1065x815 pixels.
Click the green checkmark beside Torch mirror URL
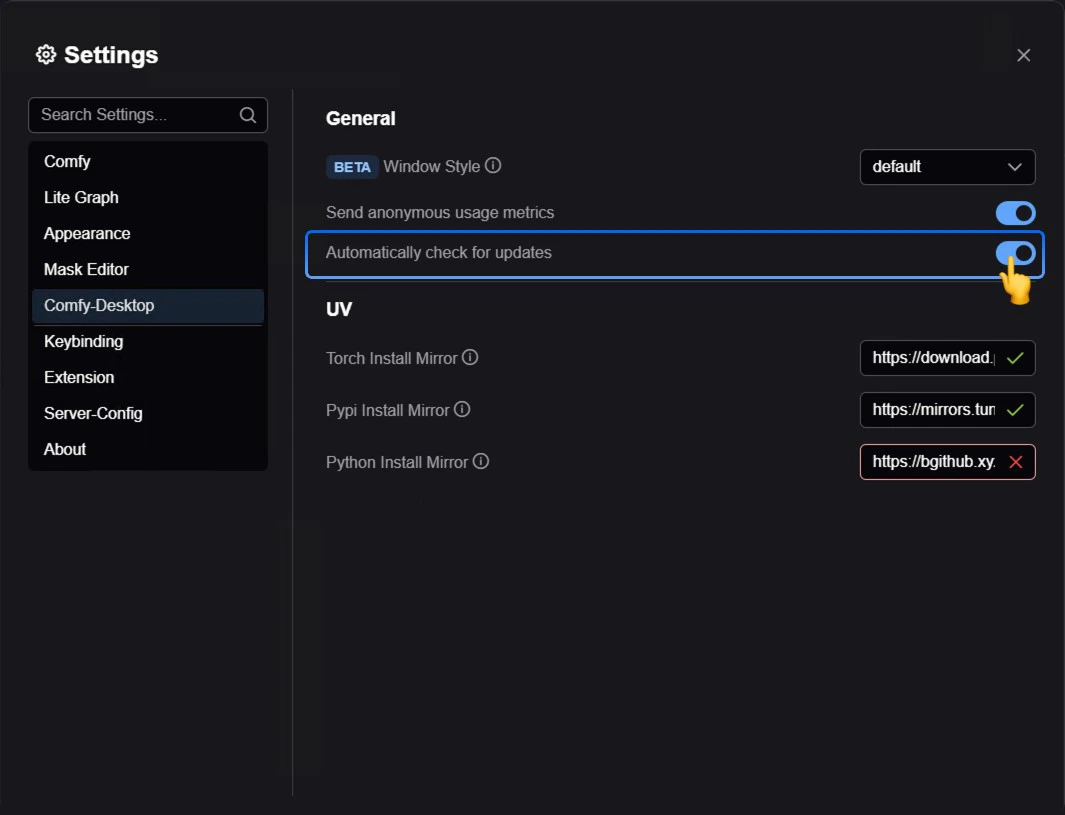pyautogui.click(x=1017, y=357)
